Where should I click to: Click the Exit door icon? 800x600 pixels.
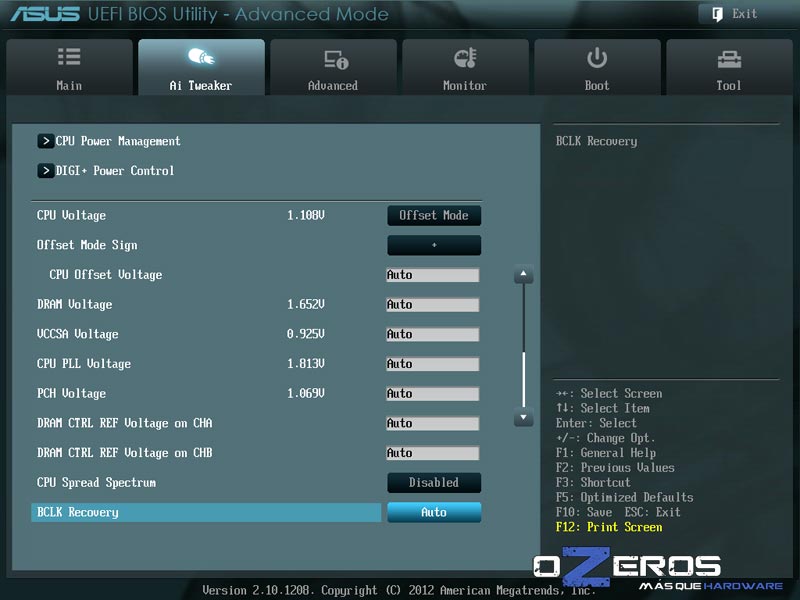[717, 14]
